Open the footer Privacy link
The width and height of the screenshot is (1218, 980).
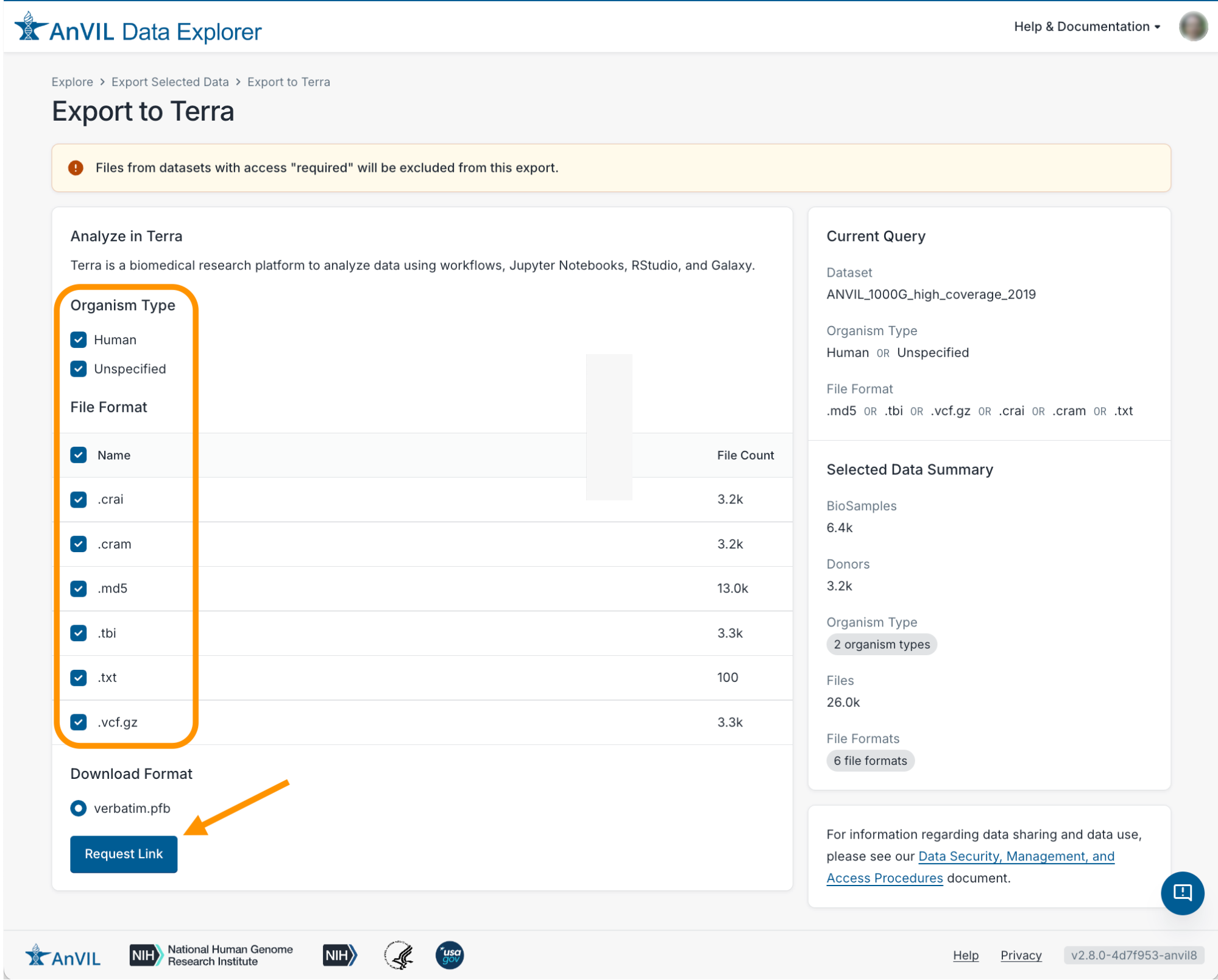[x=1021, y=955]
